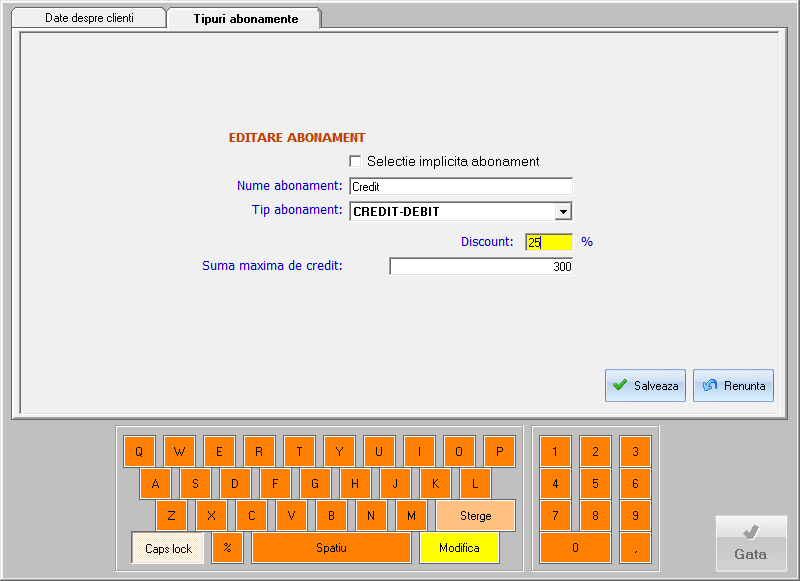Tap the J key on keyboard
The image size is (800, 581).
pyautogui.click(x=395, y=484)
